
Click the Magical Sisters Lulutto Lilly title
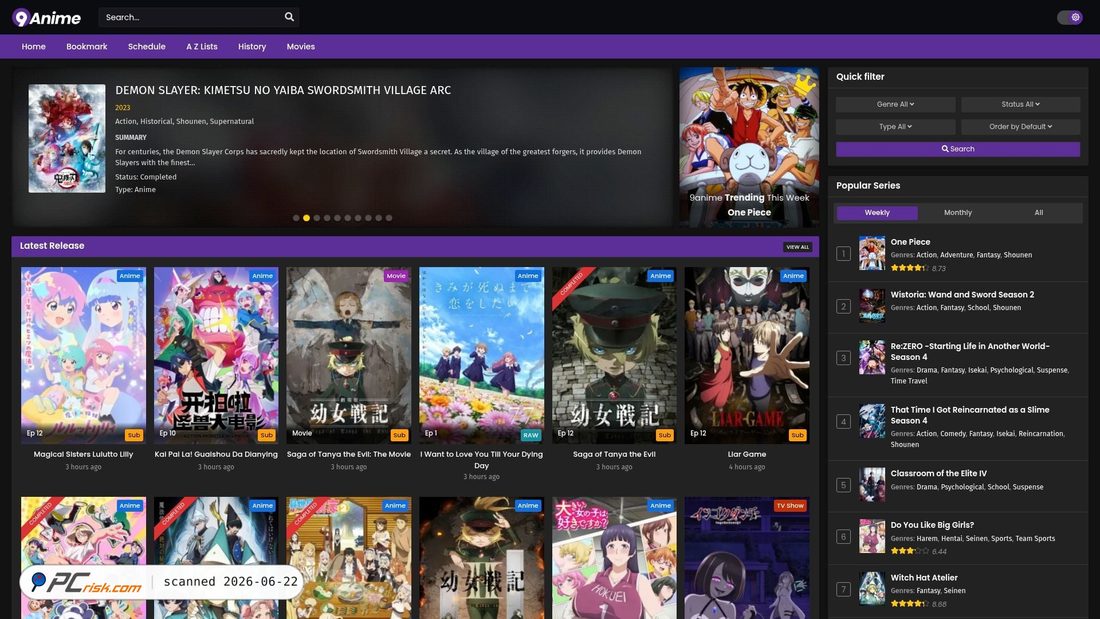coord(83,454)
